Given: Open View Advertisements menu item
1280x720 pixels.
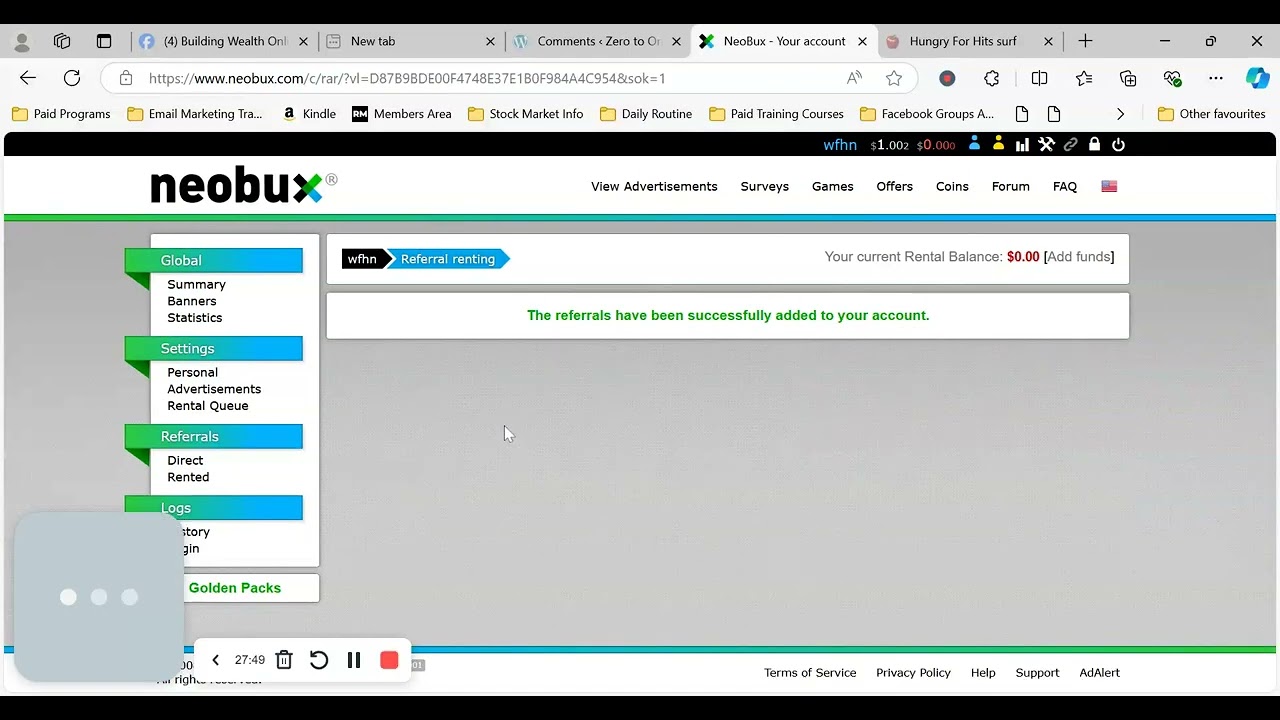Looking at the screenshot, I should click(654, 186).
